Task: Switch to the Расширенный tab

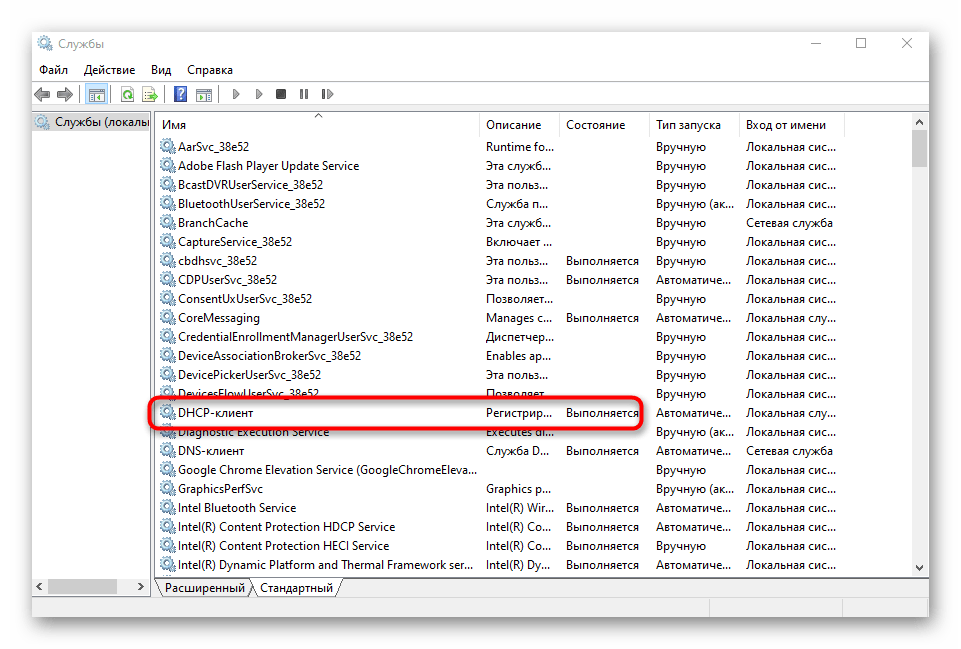Action: coord(204,588)
